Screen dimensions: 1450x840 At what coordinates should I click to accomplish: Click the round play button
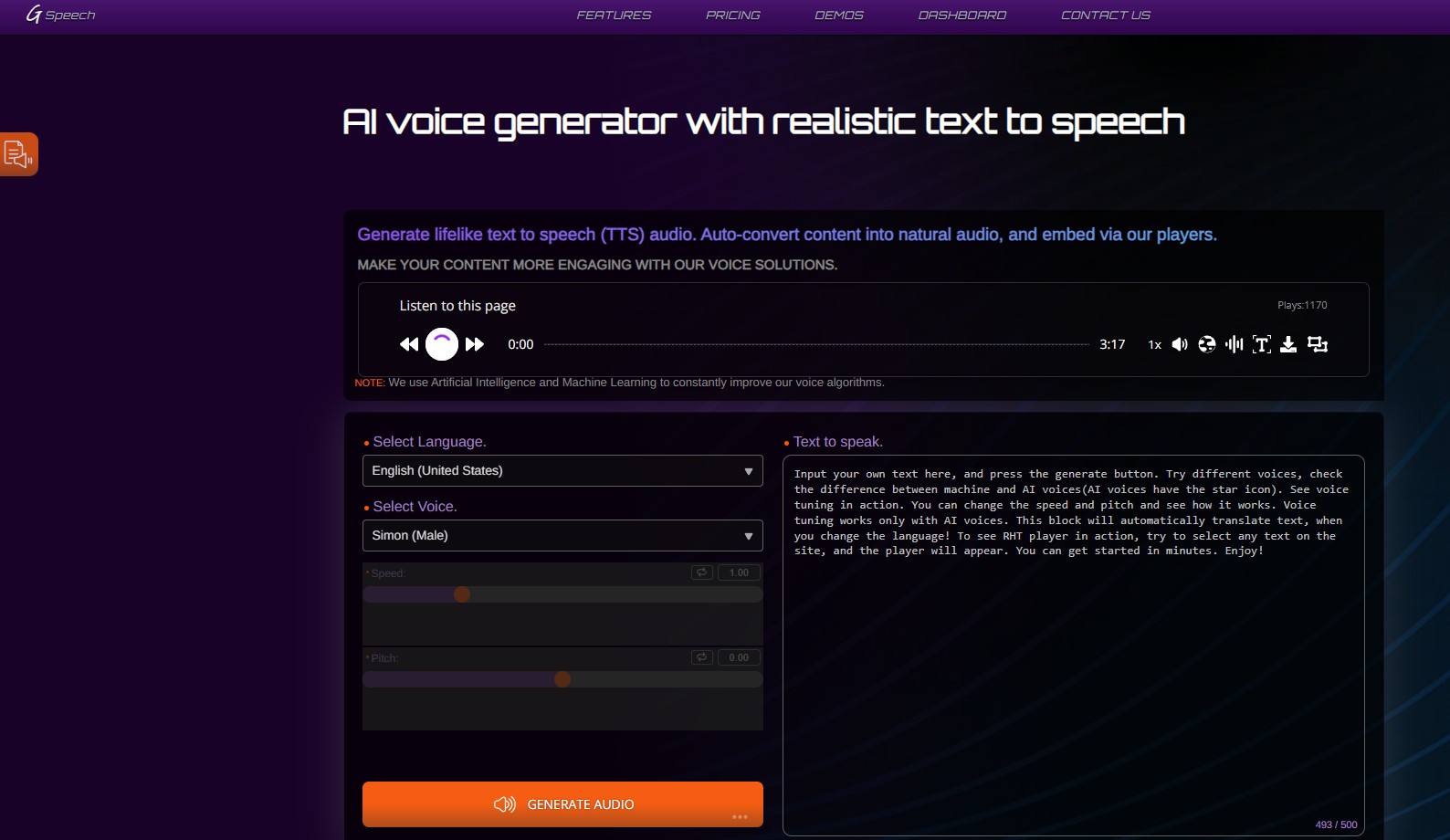pos(442,344)
